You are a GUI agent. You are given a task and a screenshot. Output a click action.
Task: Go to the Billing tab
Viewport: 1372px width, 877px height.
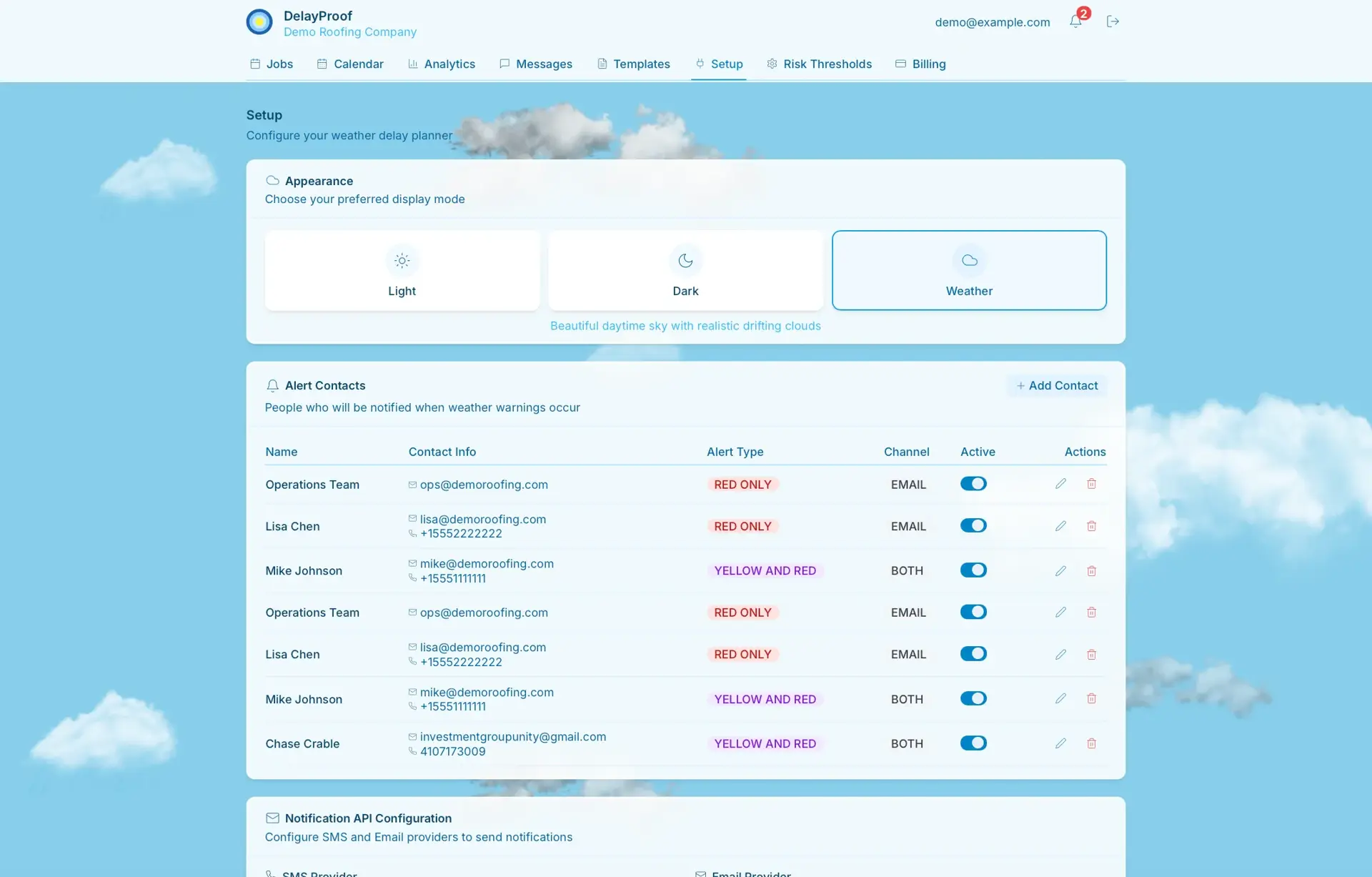coord(920,64)
